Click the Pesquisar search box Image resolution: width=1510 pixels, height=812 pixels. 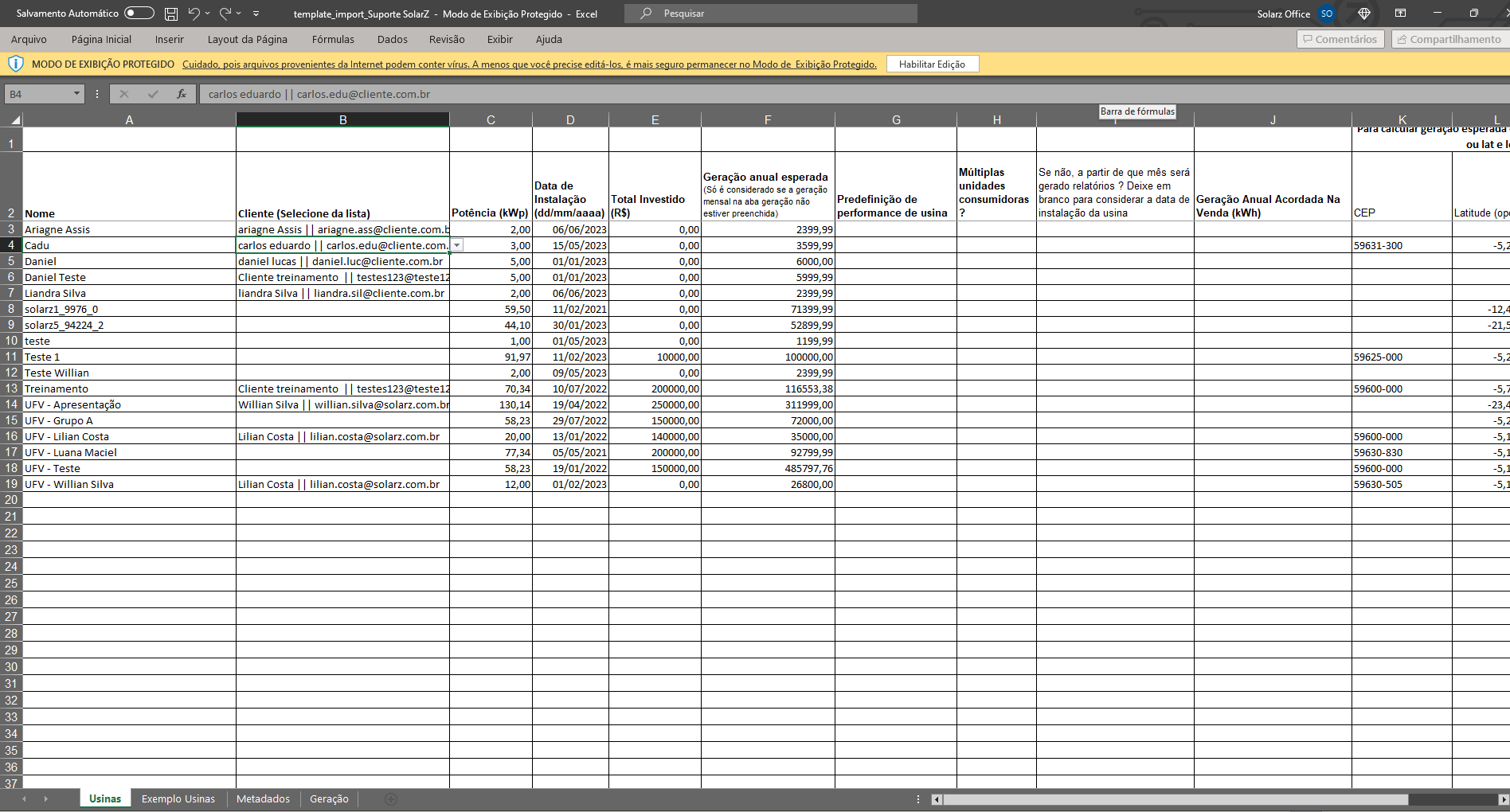point(770,14)
